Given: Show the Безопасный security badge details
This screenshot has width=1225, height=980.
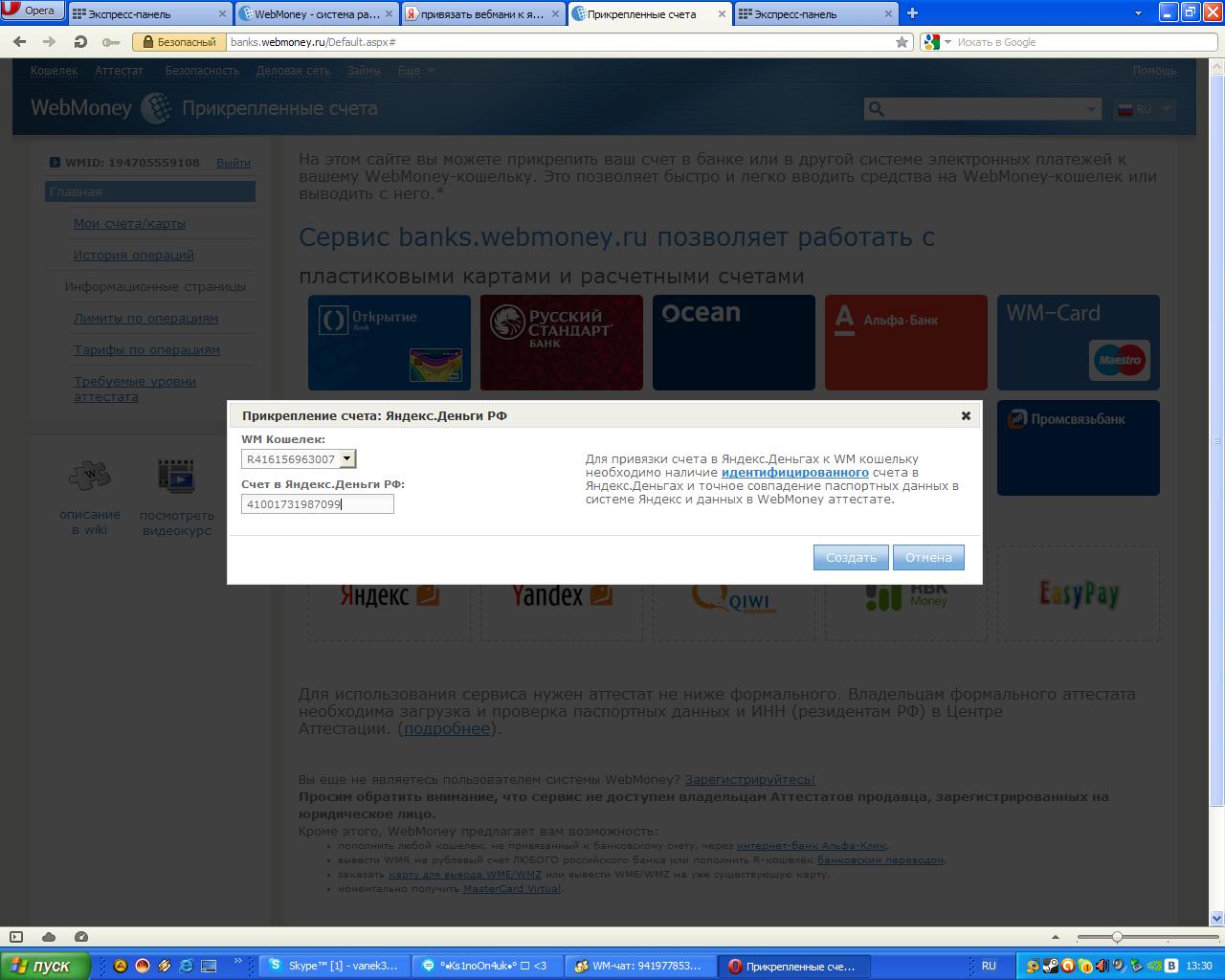Looking at the screenshot, I should coord(177,42).
